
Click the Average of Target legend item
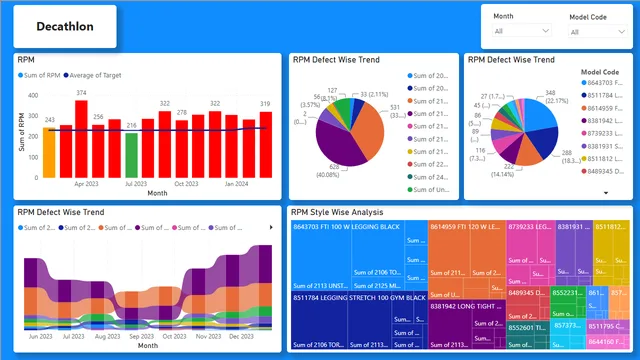click(x=92, y=75)
